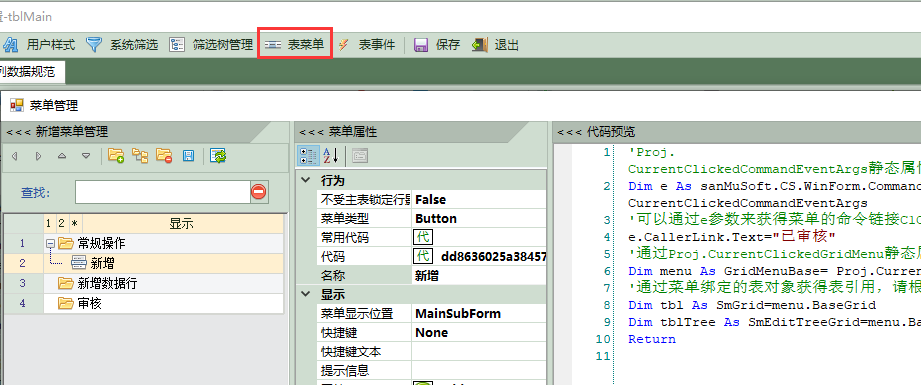Select the 快捷键 None value
Screen dimensions: 921x385
click(x=479, y=333)
